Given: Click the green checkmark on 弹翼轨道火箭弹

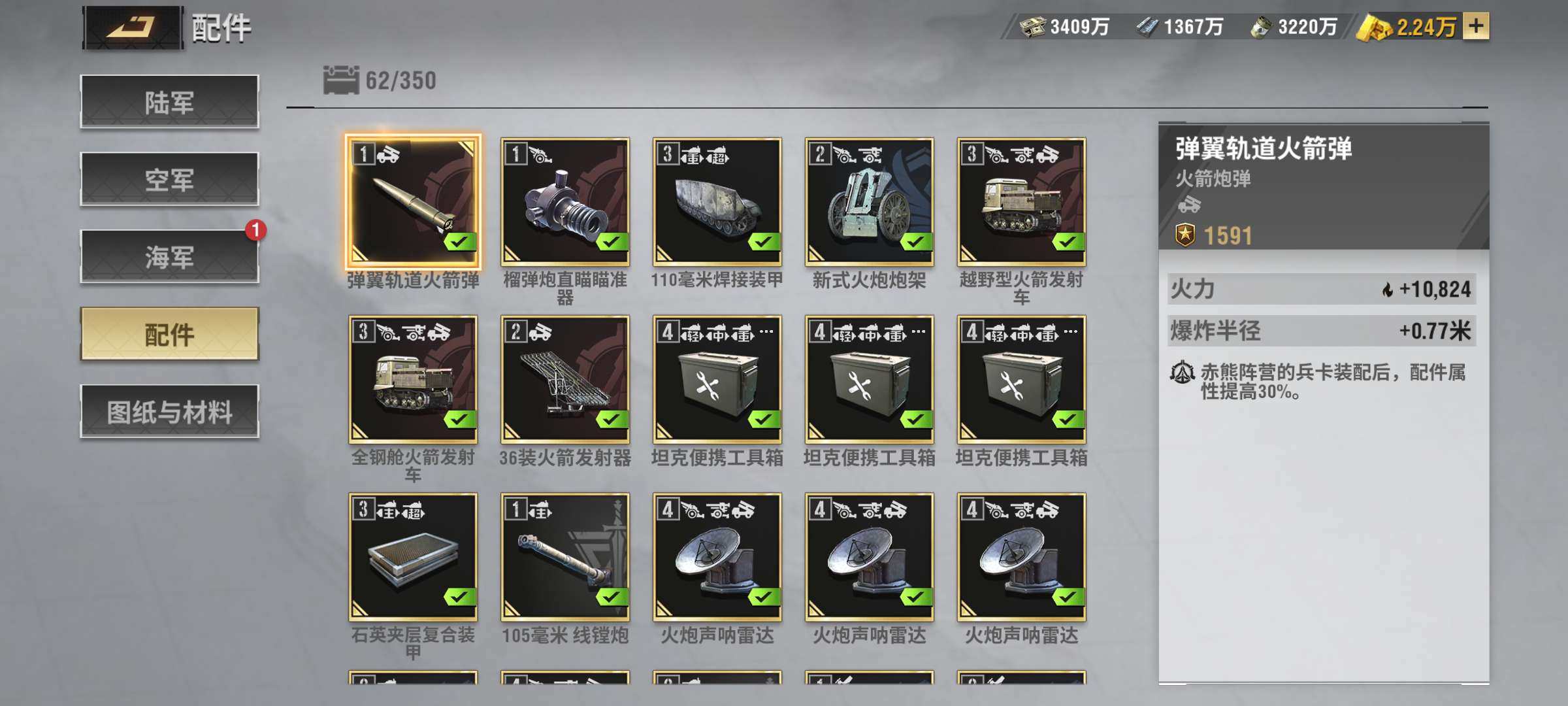Looking at the screenshot, I should pyautogui.click(x=460, y=242).
